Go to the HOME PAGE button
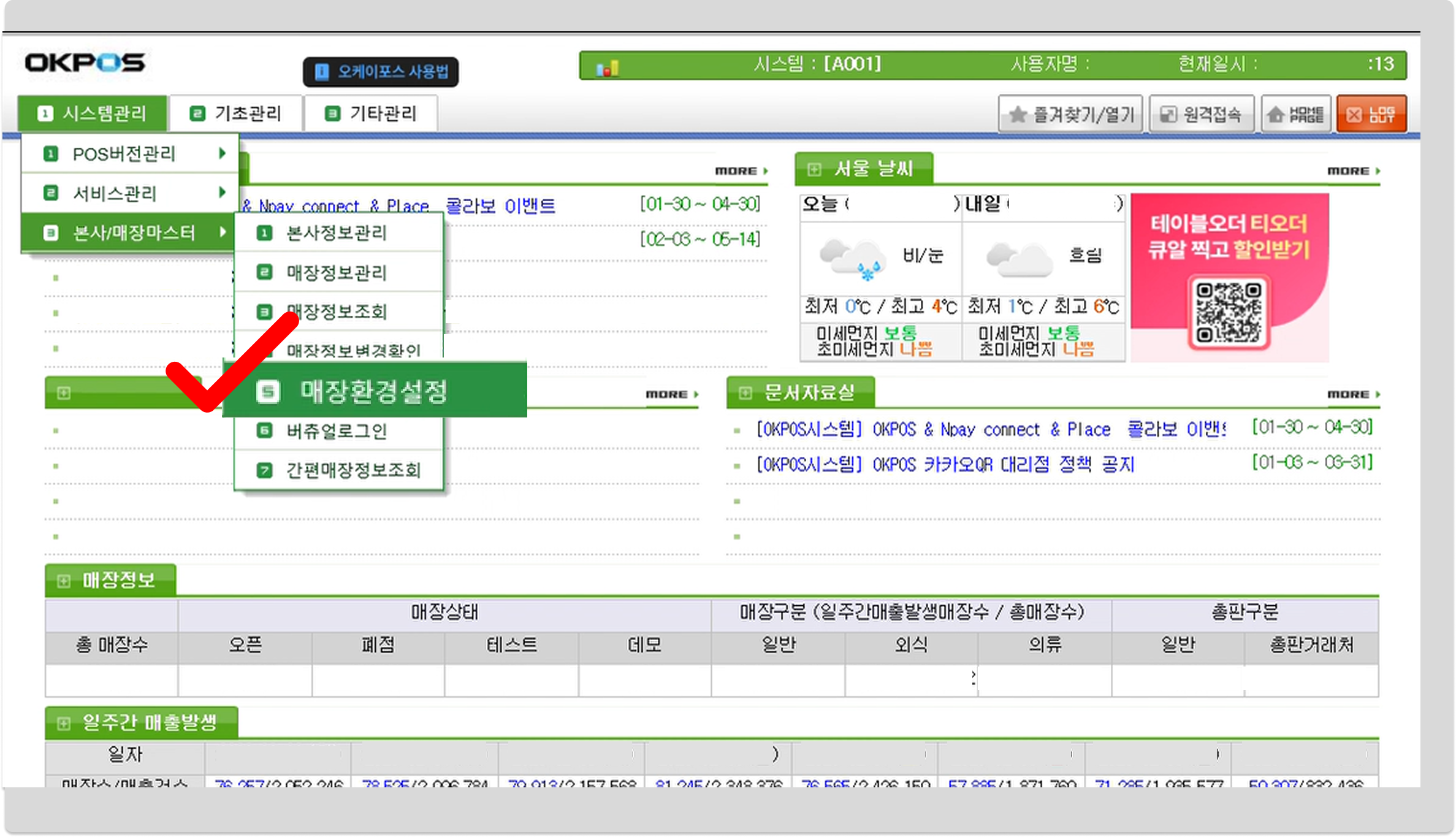This screenshot has height=837, width=1456. coord(1295,114)
